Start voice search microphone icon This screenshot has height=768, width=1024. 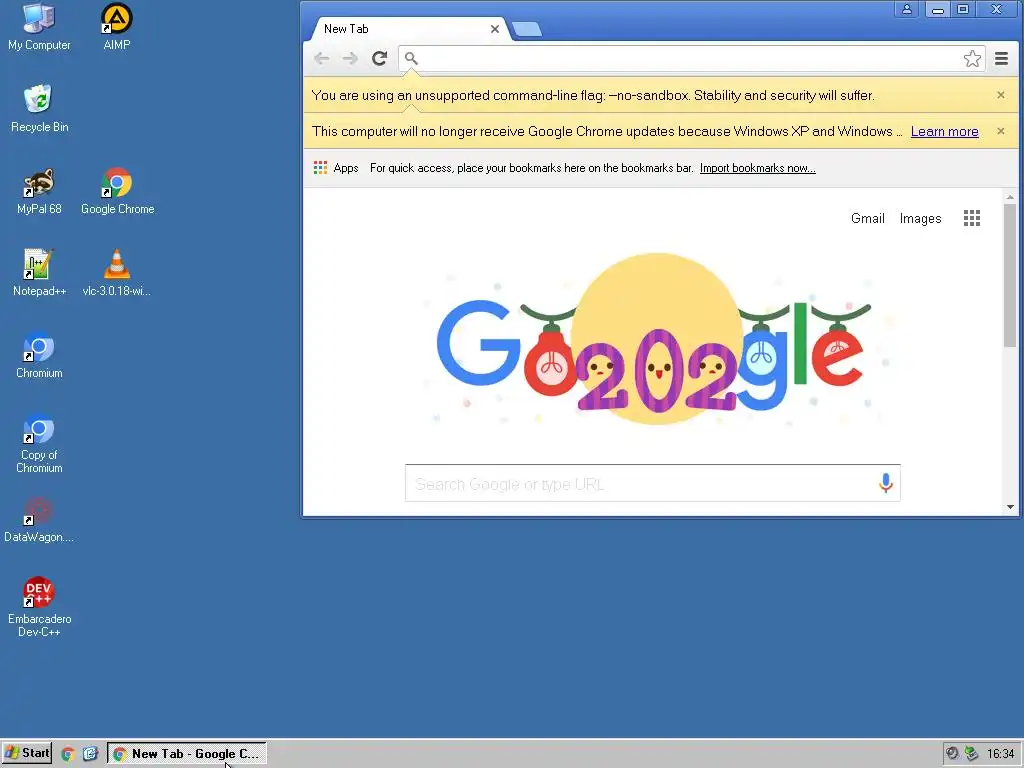(886, 483)
